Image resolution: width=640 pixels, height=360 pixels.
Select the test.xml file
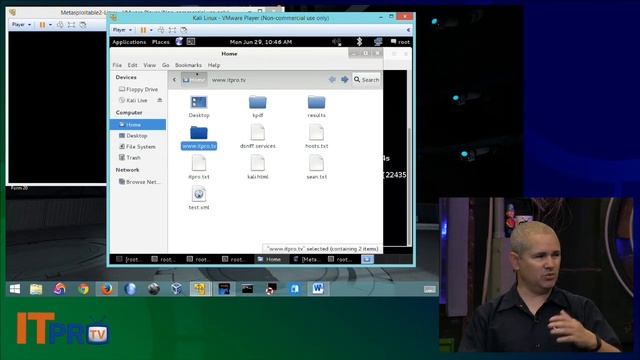[x=199, y=198]
